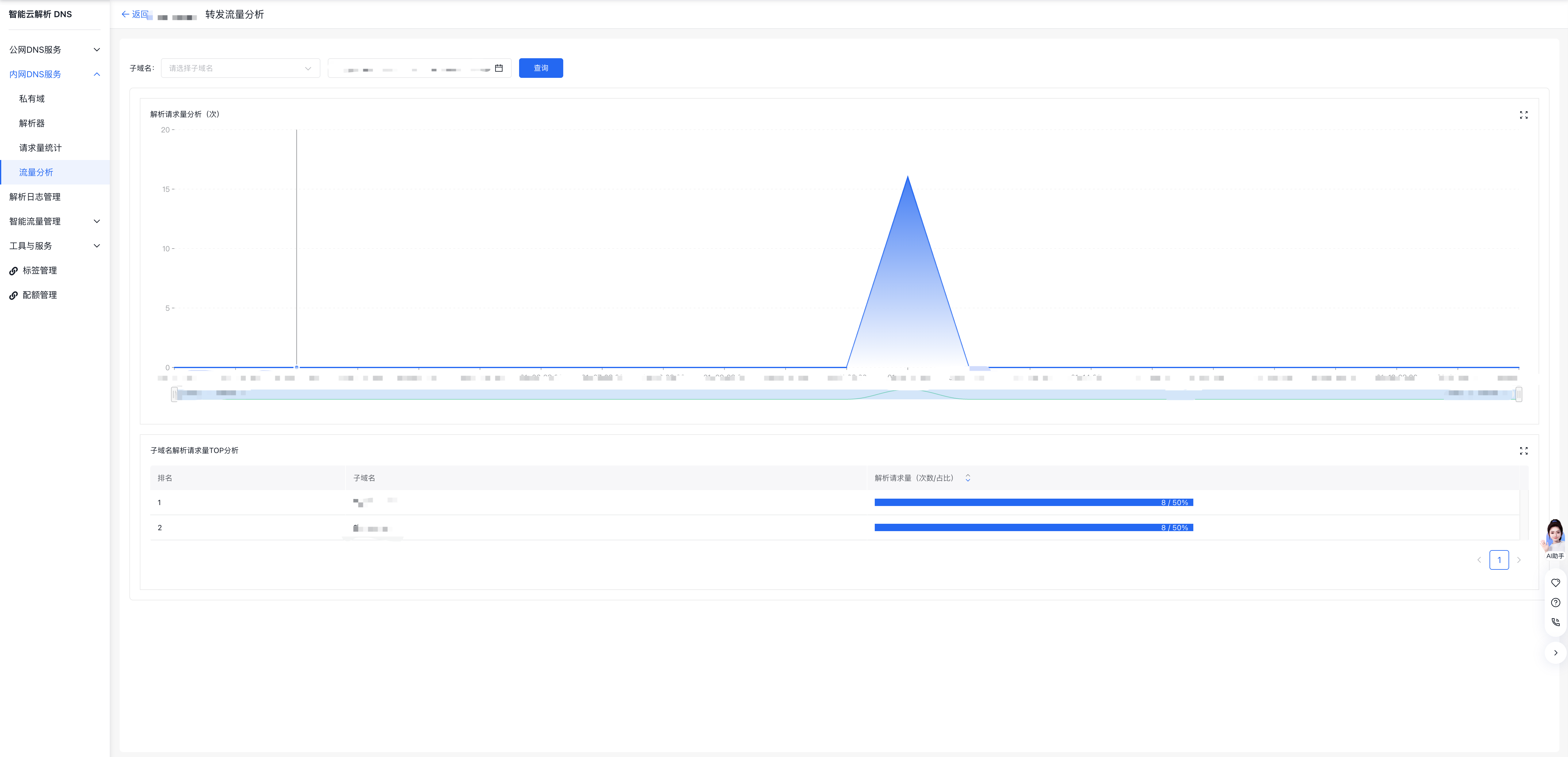Toggle sort on 解析请求量 column
This screenshot has width=1568, height=757.
pyautogui.click(x=967, y=478)
